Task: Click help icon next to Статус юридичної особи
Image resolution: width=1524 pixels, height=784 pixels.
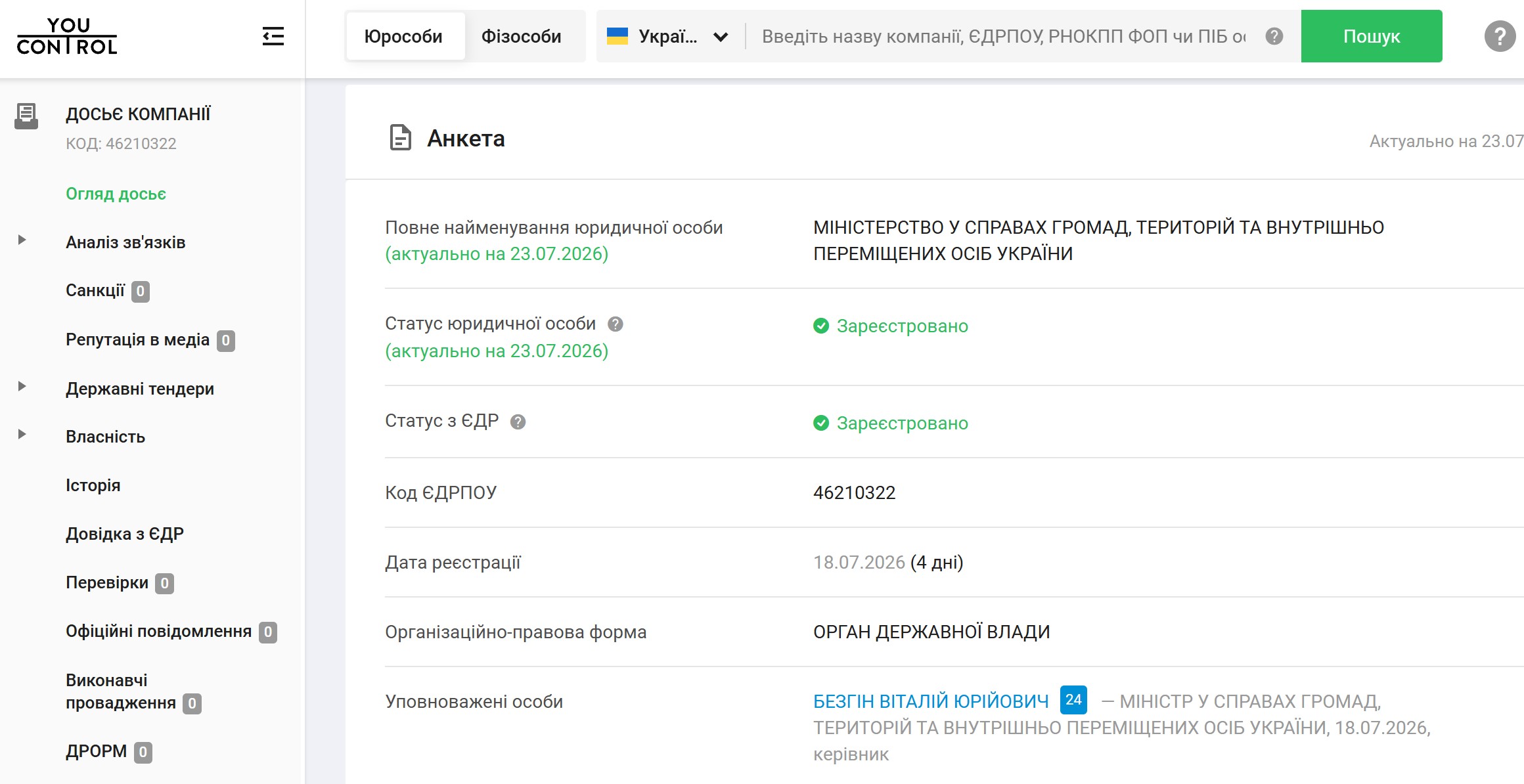Action: pyautogui.click(x=615, y=324)
